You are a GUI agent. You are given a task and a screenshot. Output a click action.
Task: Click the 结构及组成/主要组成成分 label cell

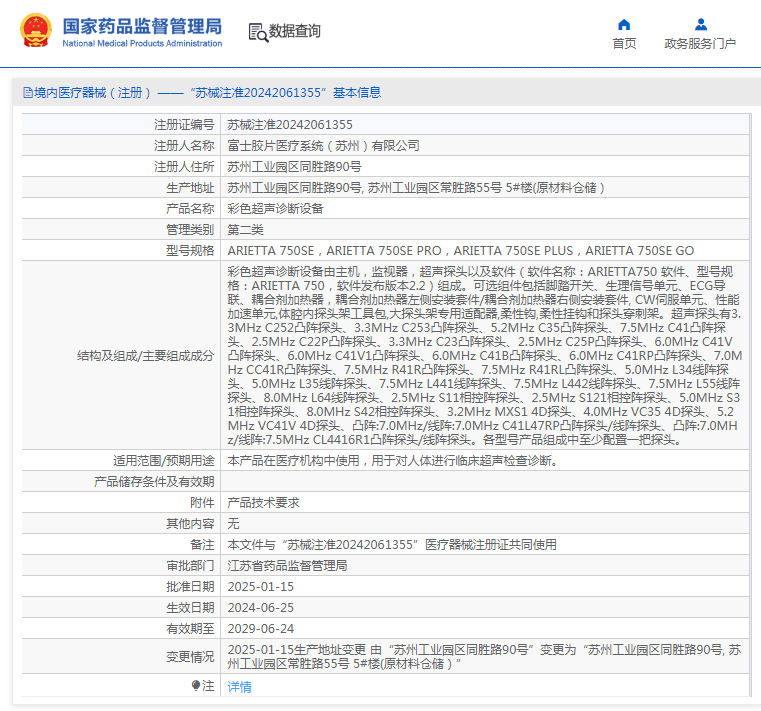(x=121, y=356)
